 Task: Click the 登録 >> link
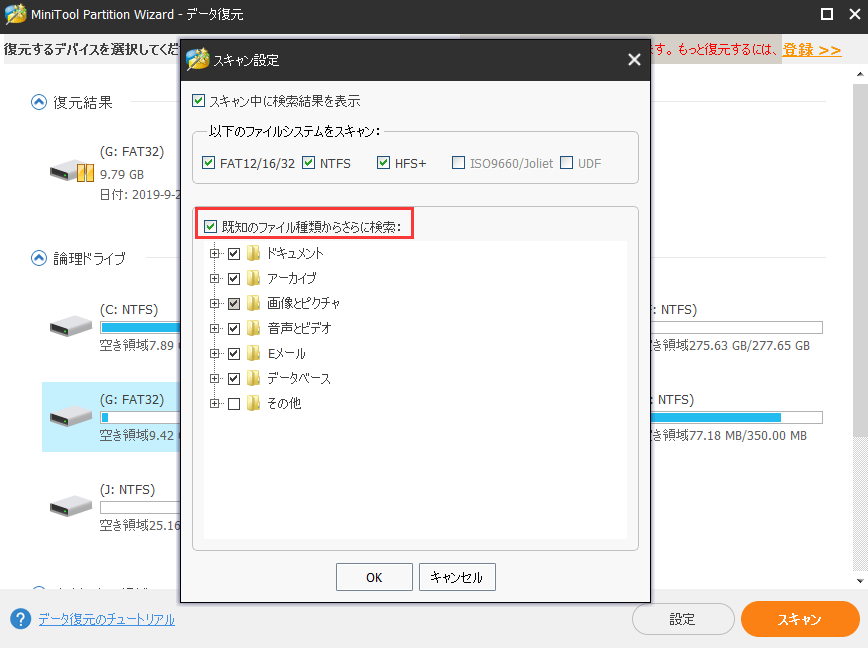coord(812,50)
